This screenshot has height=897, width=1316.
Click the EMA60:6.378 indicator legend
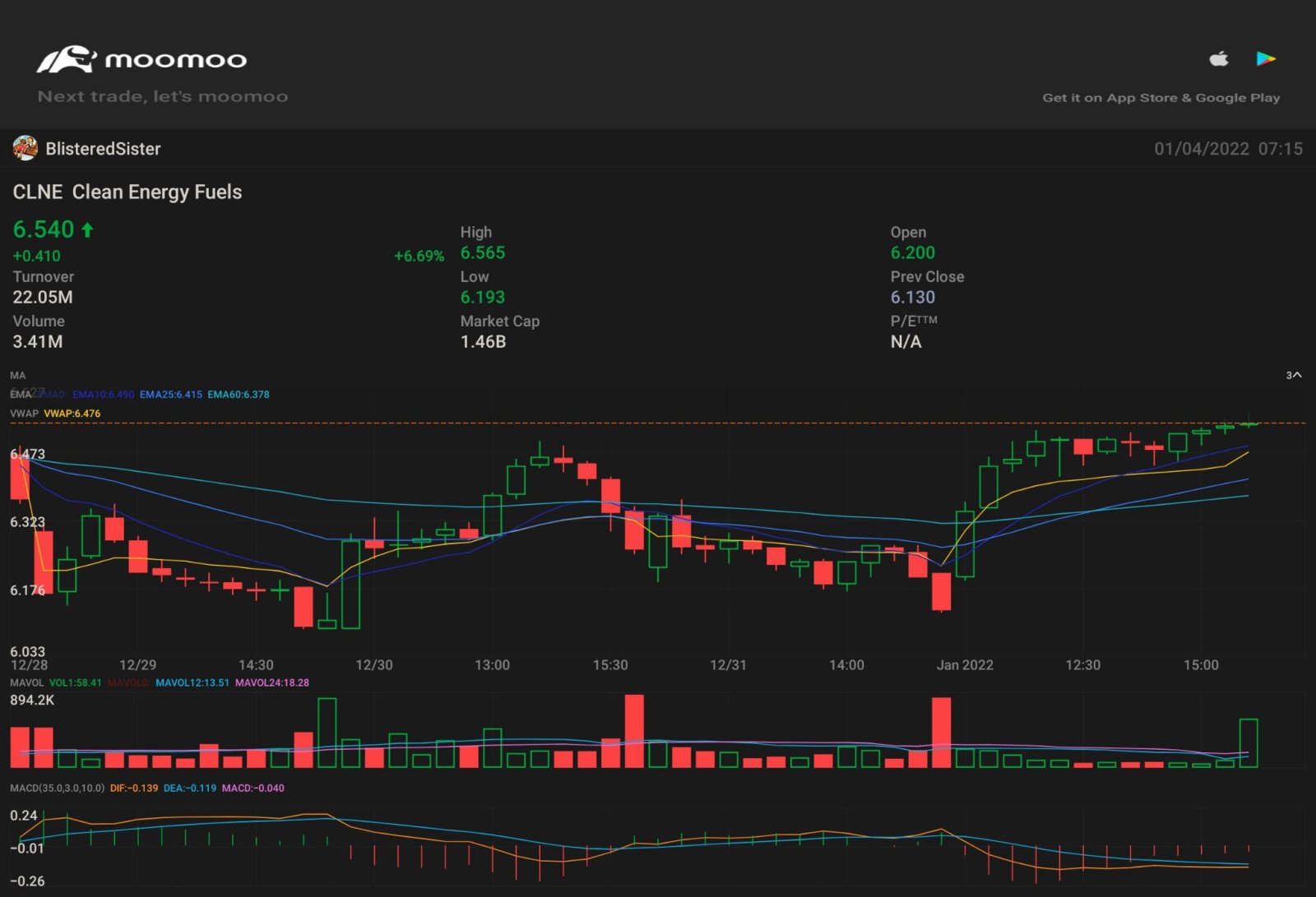point(239,395)
